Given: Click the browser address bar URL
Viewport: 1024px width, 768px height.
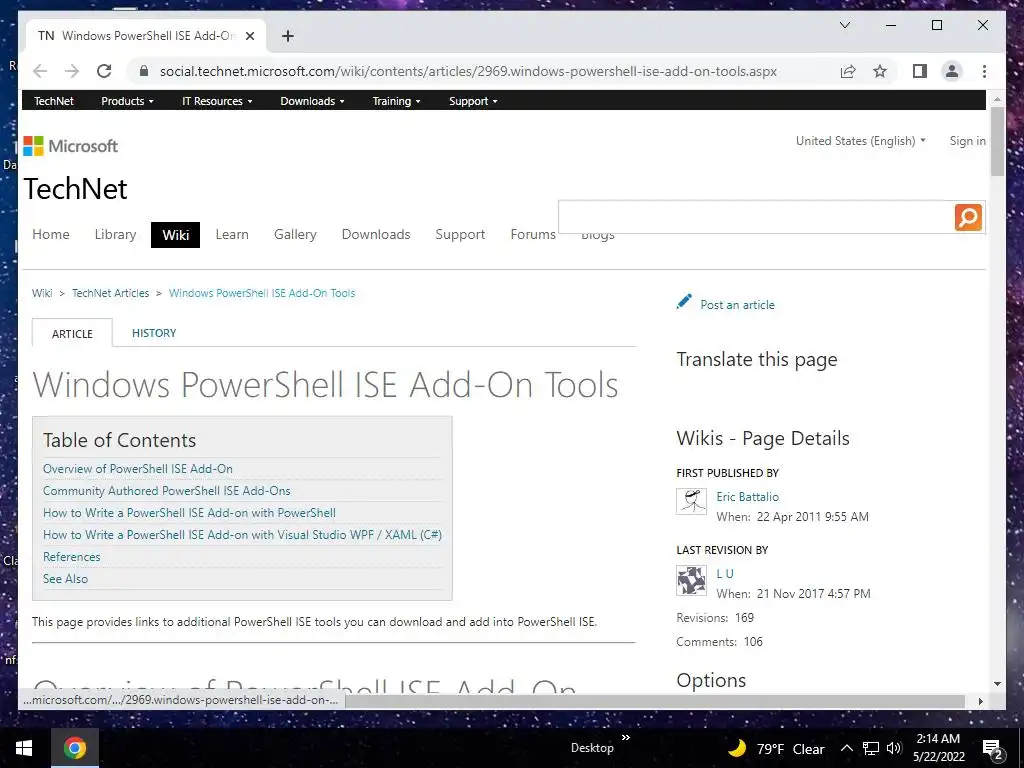Looking at the screenshot, I should pos(468,71).
